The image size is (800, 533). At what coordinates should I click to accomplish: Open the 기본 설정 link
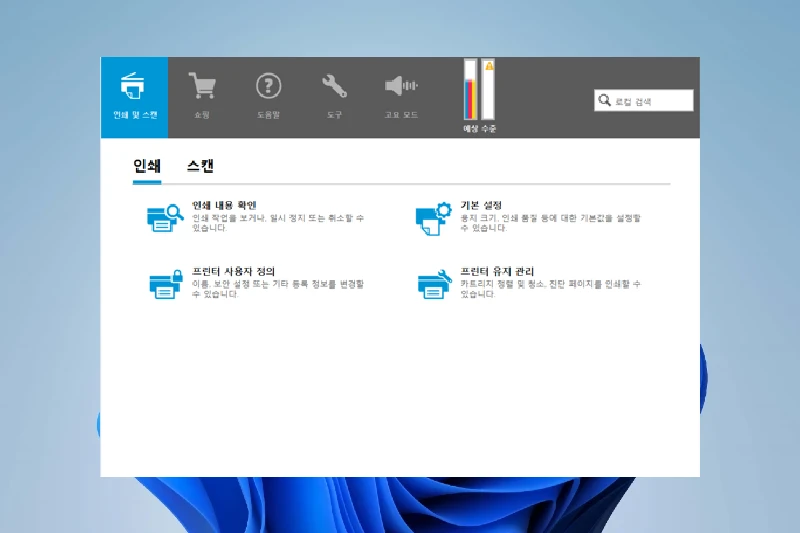(x=481, y=205)
